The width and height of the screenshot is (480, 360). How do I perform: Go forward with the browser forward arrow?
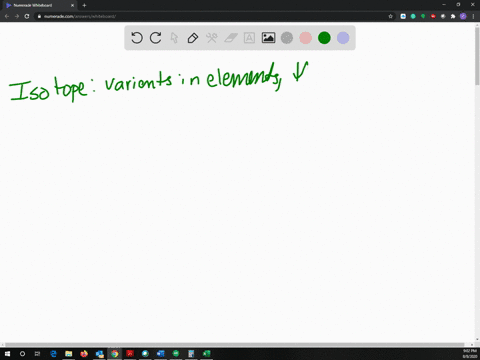coord(17,16)
